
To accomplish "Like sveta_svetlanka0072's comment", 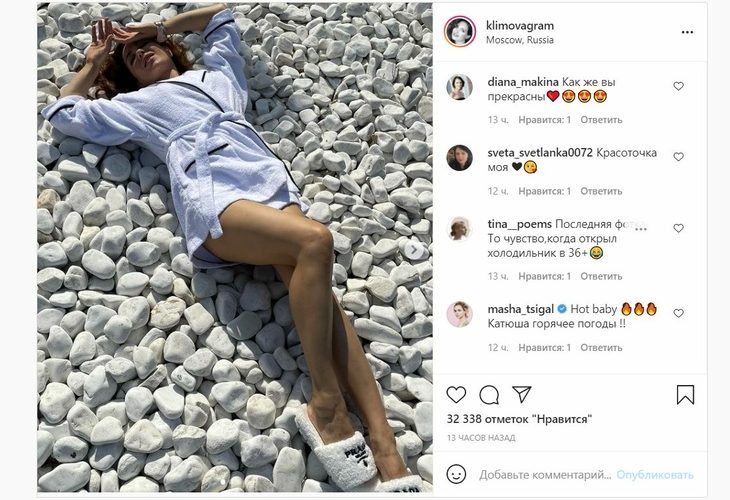I will pyautogui.click(x=678, y=157).
